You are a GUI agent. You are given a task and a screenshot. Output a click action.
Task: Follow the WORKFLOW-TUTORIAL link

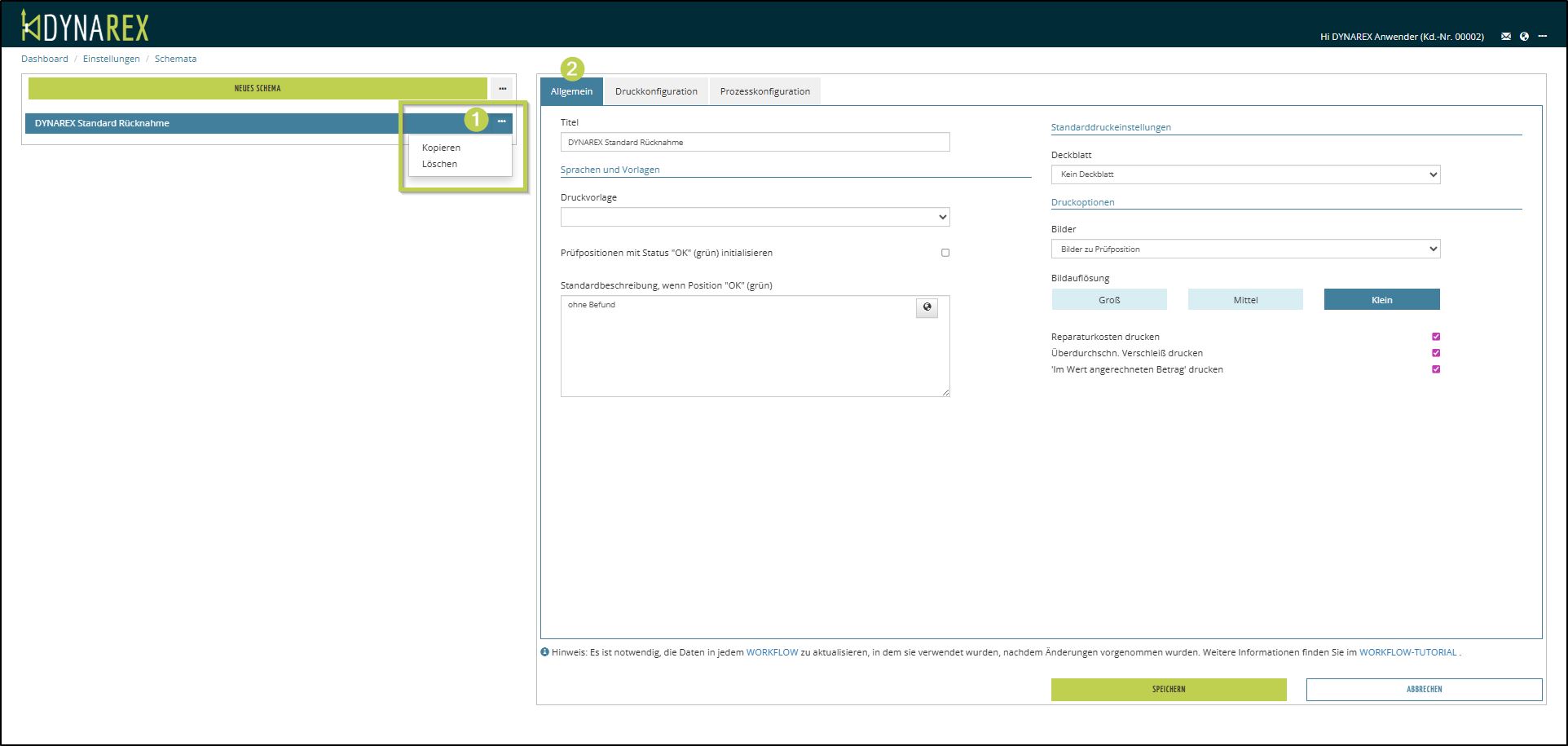tap(1407, 652)
